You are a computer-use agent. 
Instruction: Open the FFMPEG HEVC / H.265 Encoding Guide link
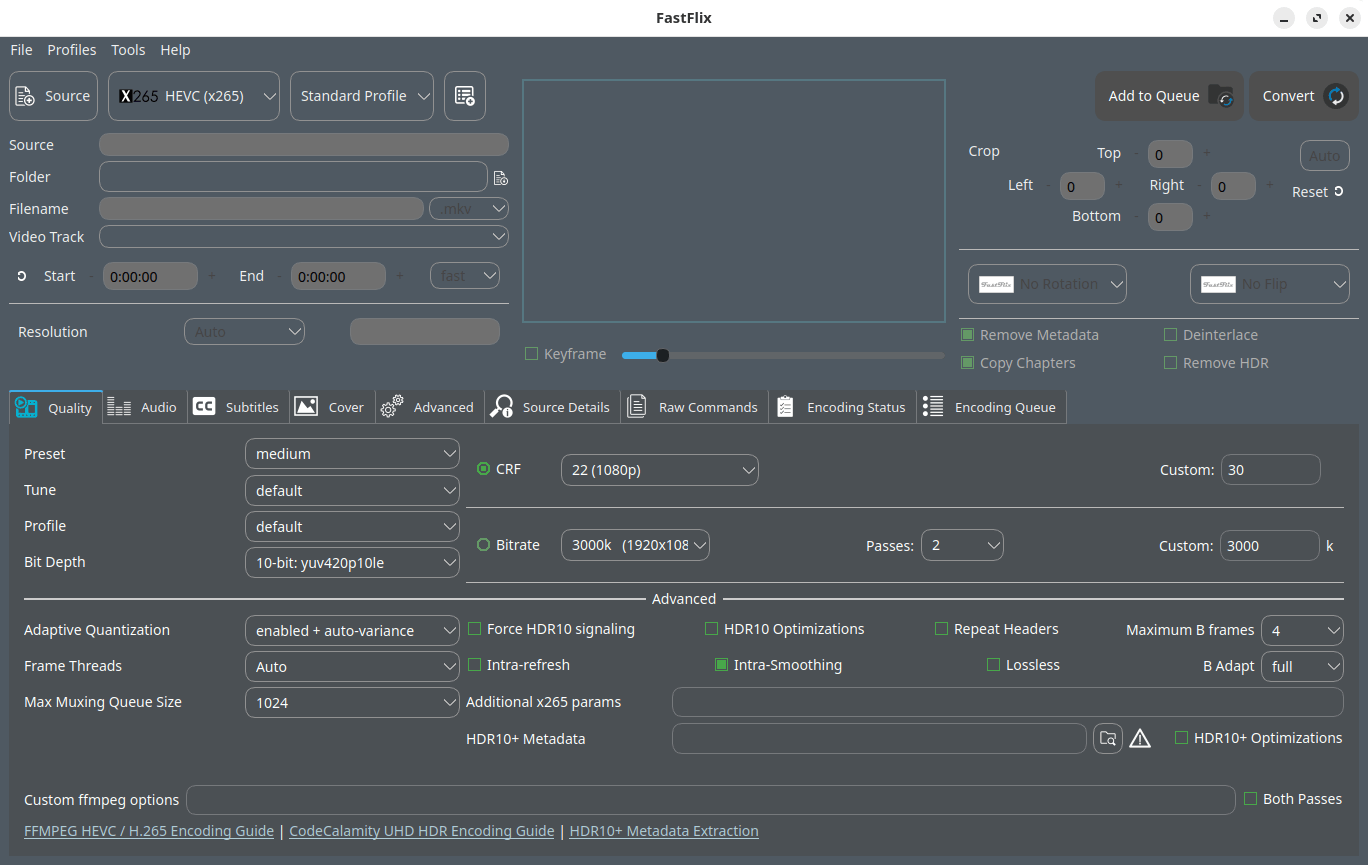149,831
